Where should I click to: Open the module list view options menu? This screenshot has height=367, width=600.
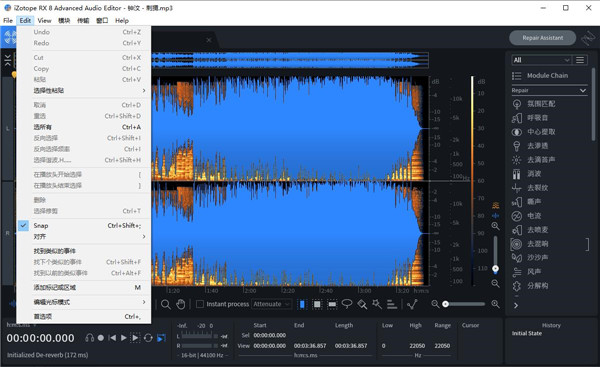click(x=580, y=60)
